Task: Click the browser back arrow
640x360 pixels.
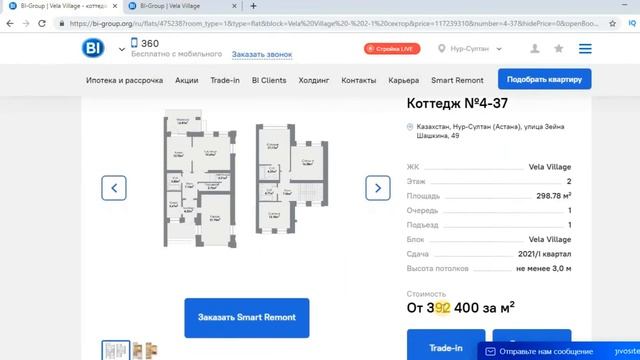Action: coord(10,24)
